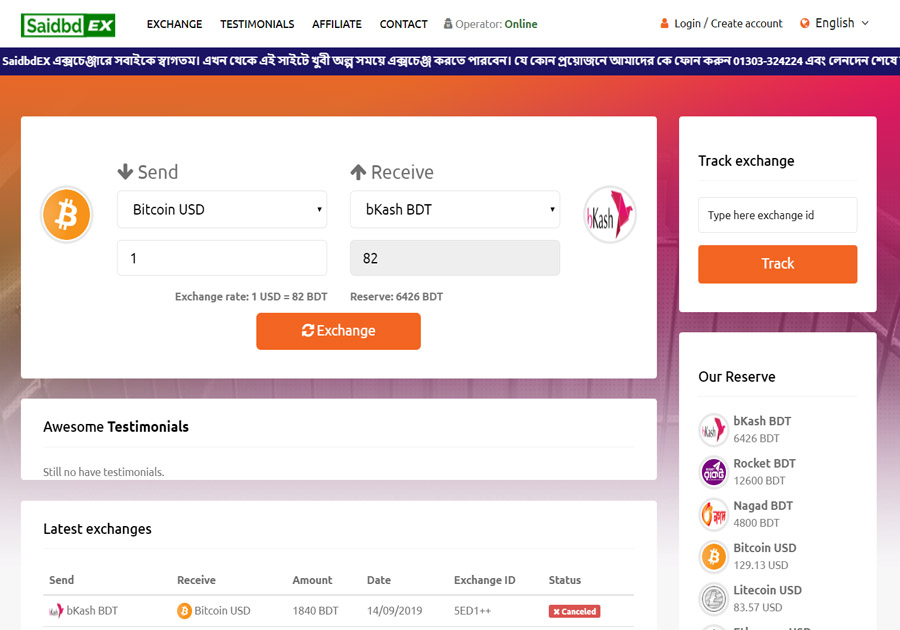Viewport: 900px width, 630px height.
Task: Click the exchange ID tracking field
Action: [x=777, y=215]
